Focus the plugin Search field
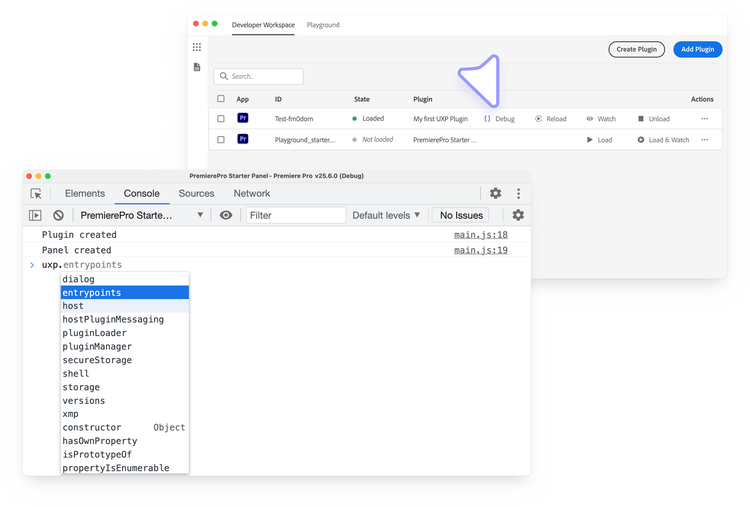The width and height of the screenshot is (750, 507). pyautogui.click(x=258, y=76)
